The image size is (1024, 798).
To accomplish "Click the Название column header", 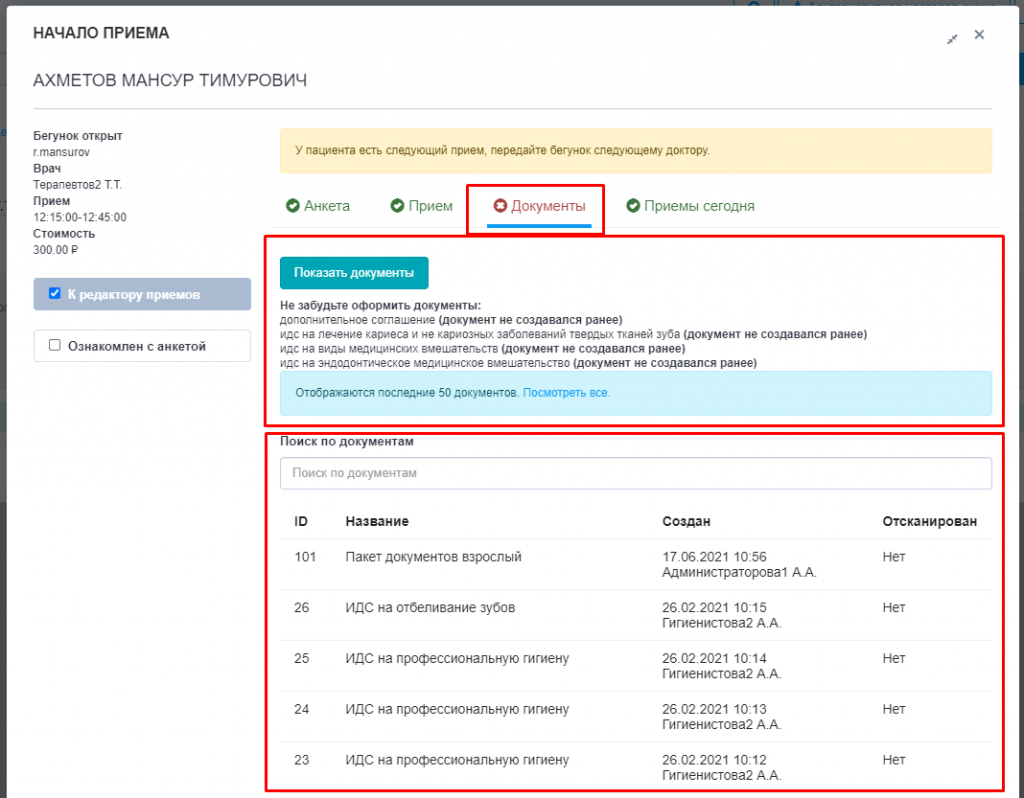I will pyautogui.click(x=377, y=521).
